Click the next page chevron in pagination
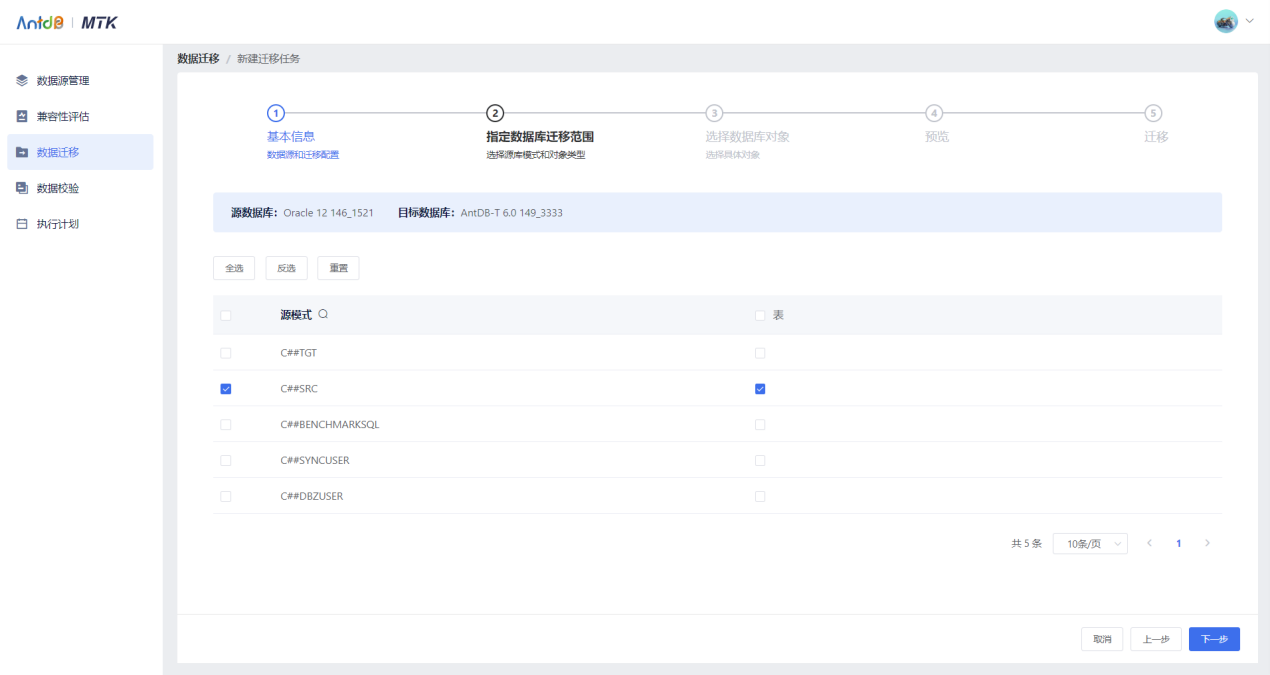 1207,543
